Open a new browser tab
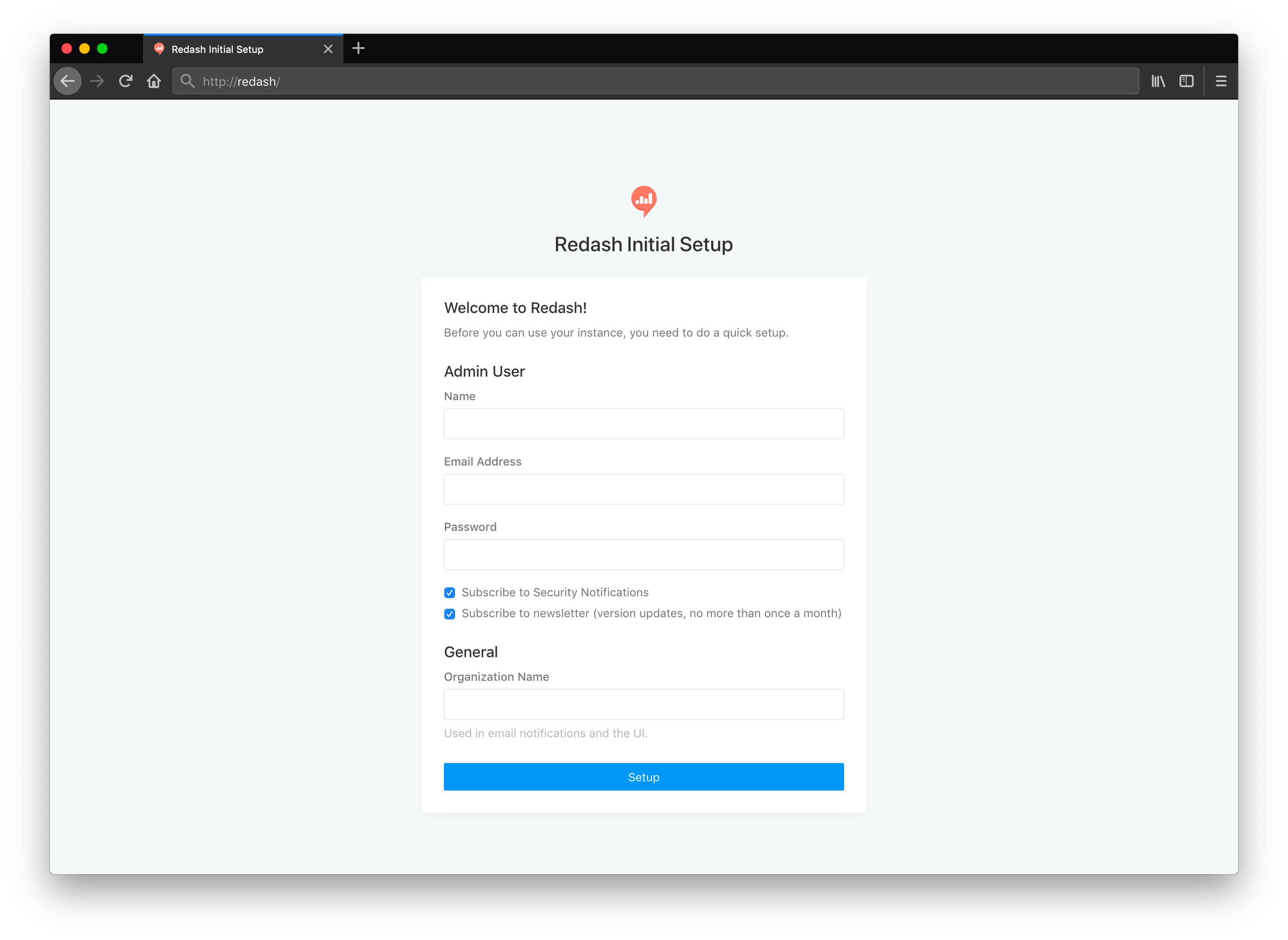The image size is (1288, 940). (358, 48)
